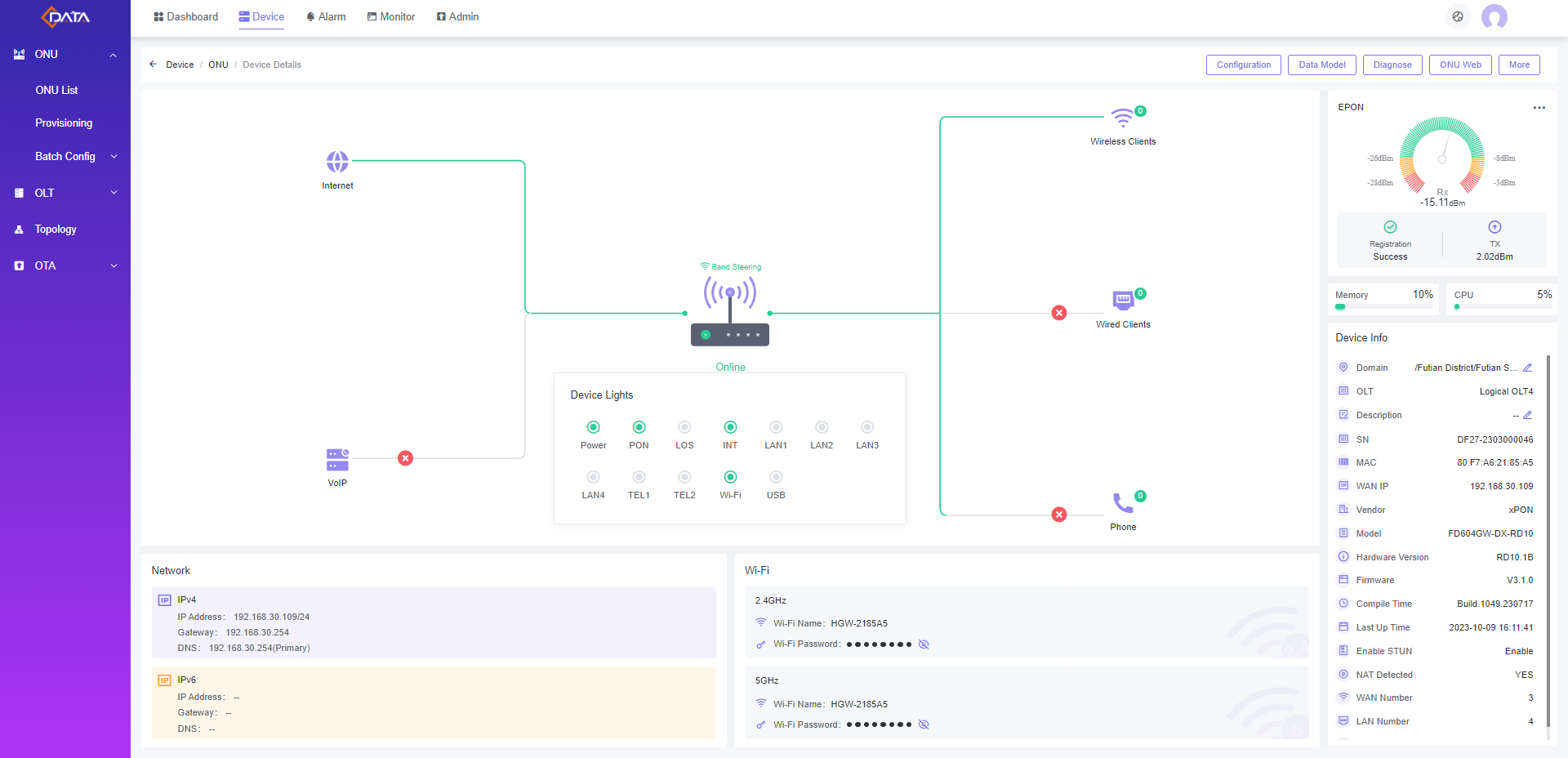Image resolution: width=1568 pixels, height=758 pixels.
Task: Click IPv4 Gateway 192.168.30.254
Action: (x=257, y=632)
